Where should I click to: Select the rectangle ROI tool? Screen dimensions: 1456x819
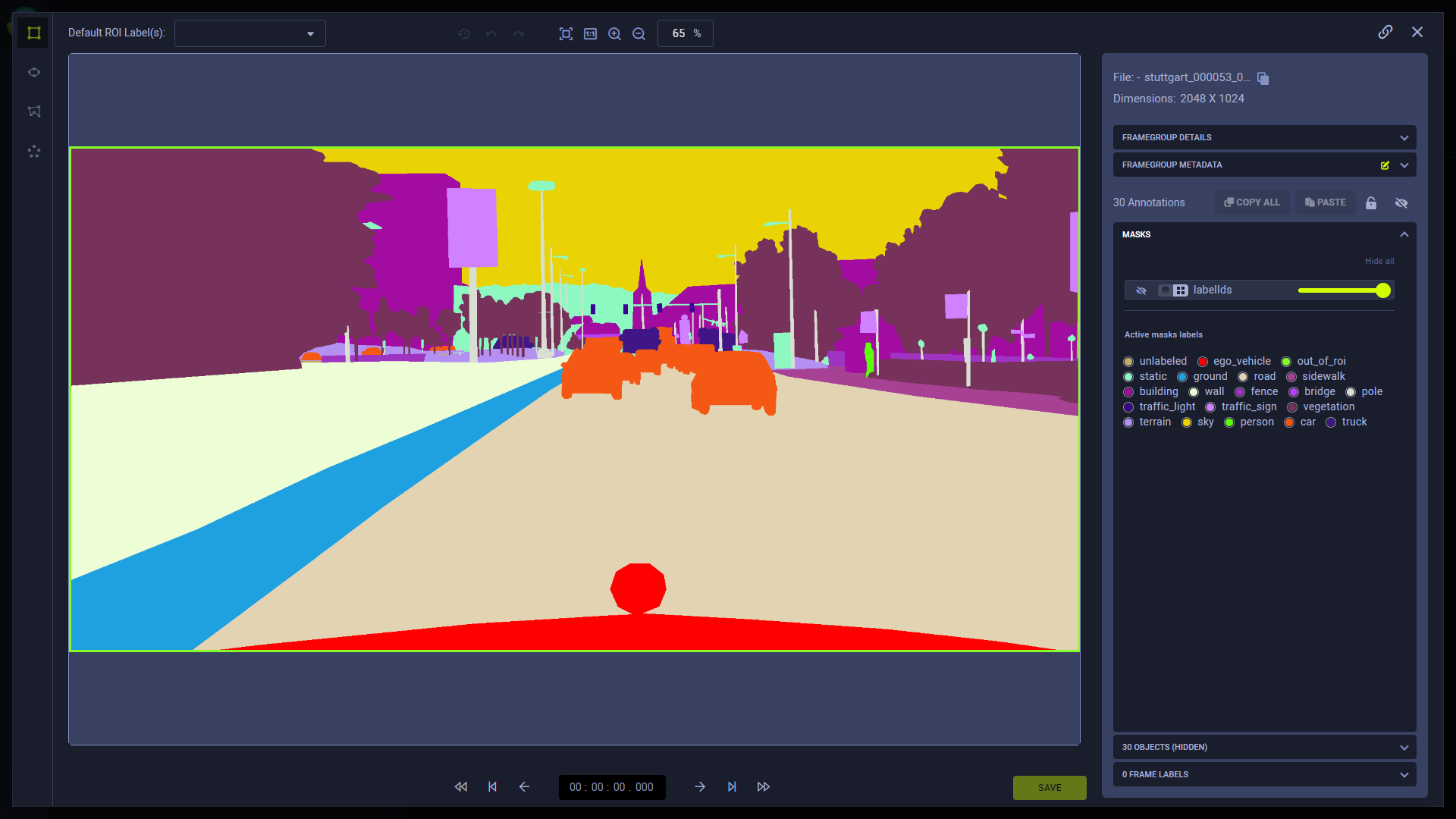33,33
